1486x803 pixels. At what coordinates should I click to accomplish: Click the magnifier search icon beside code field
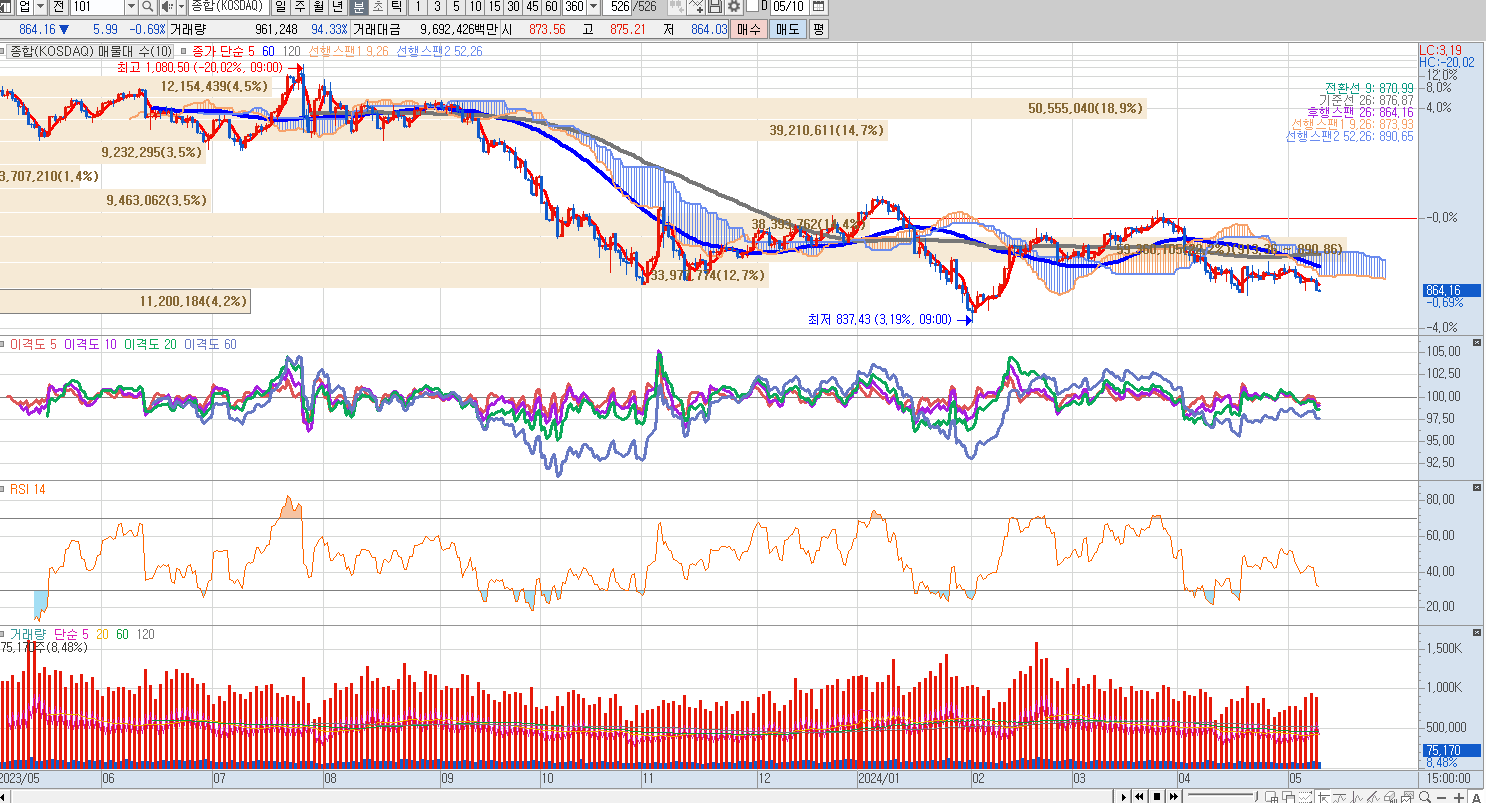(148, 7)
